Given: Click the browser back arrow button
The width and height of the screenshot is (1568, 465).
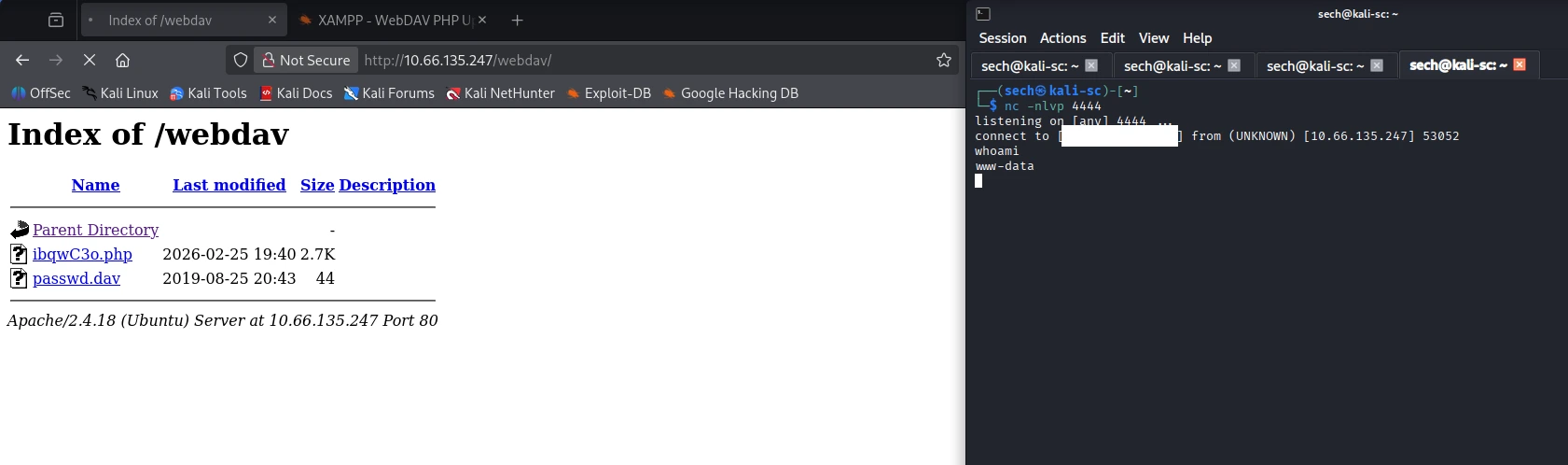Looking at the screenshot, I should click(x=22, y=60).
